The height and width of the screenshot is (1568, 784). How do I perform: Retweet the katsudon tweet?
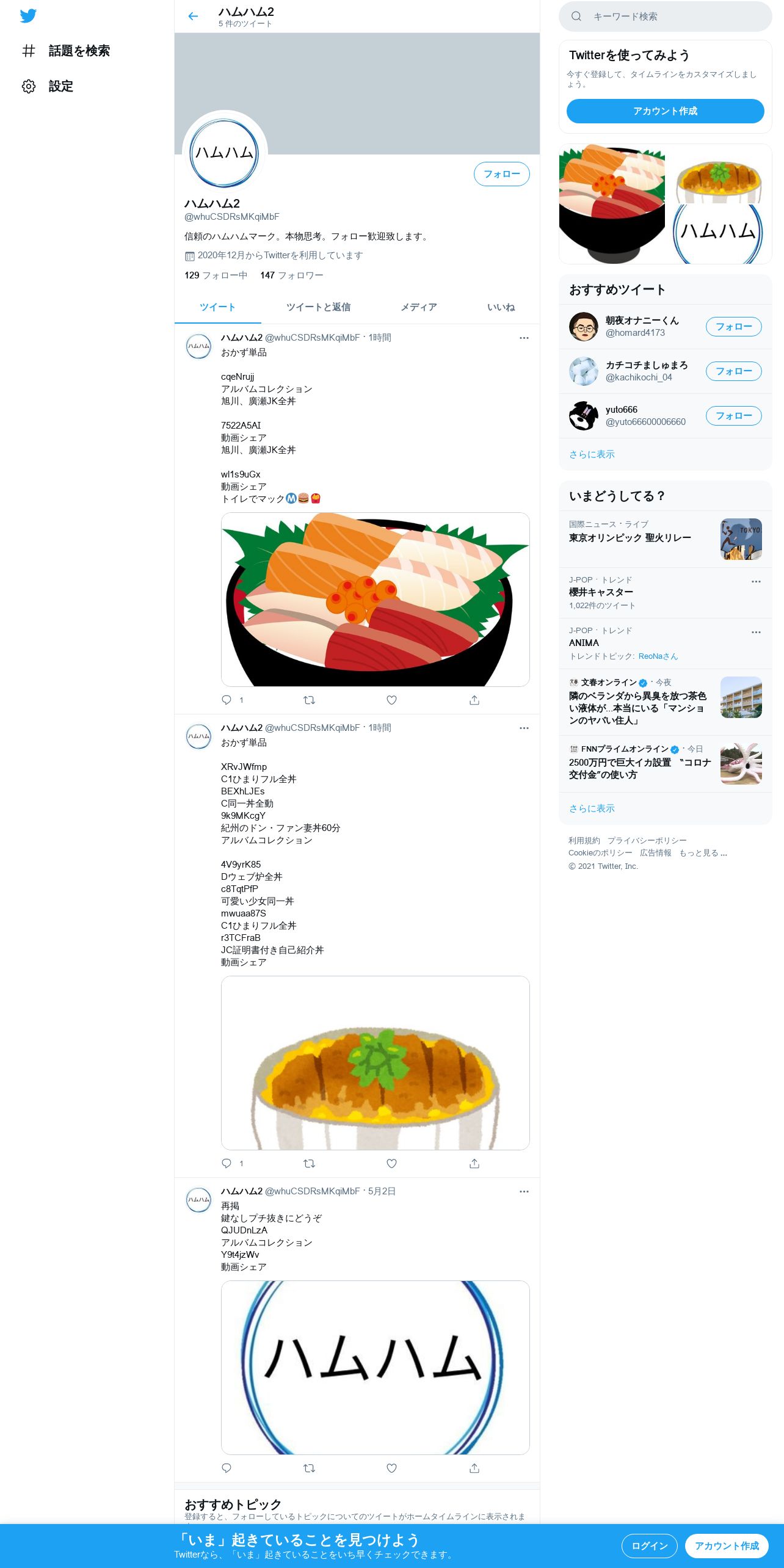click(309, 1163)
